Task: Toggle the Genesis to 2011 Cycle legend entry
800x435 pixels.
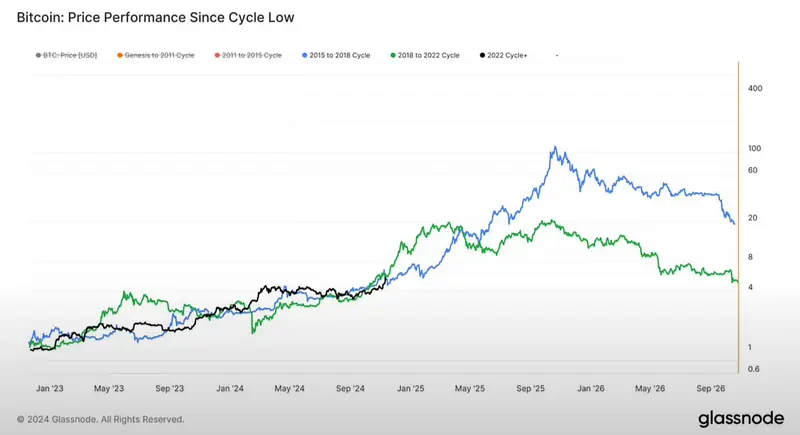Action: 156,55
